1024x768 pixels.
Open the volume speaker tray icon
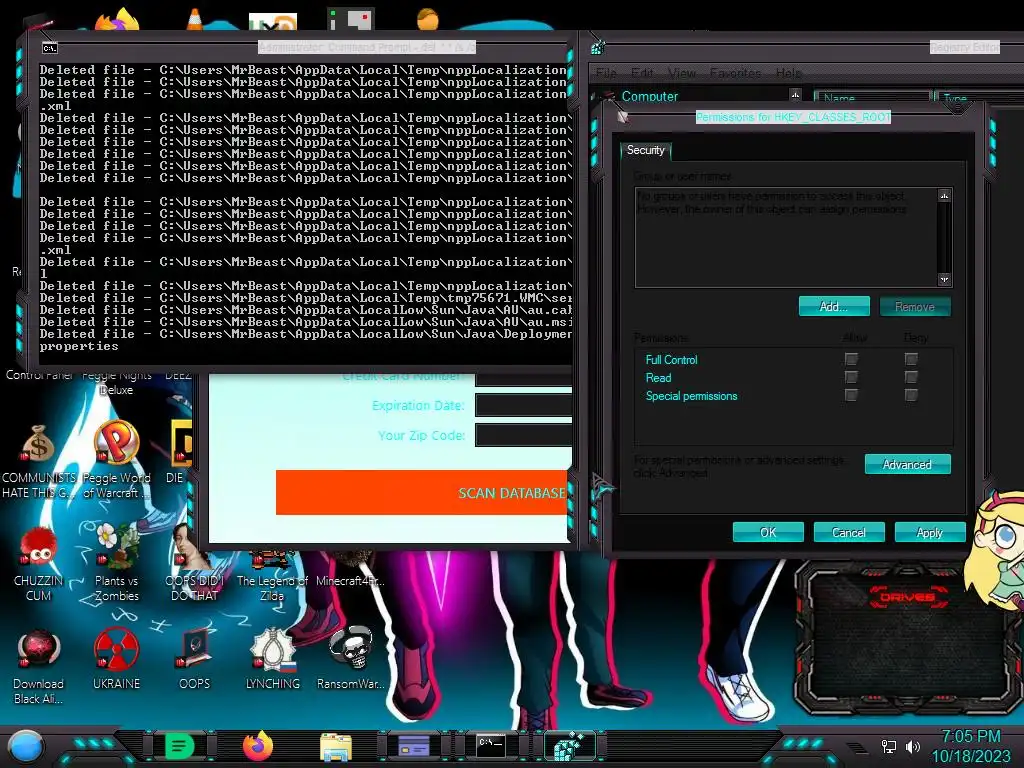[x=913, y=746]
